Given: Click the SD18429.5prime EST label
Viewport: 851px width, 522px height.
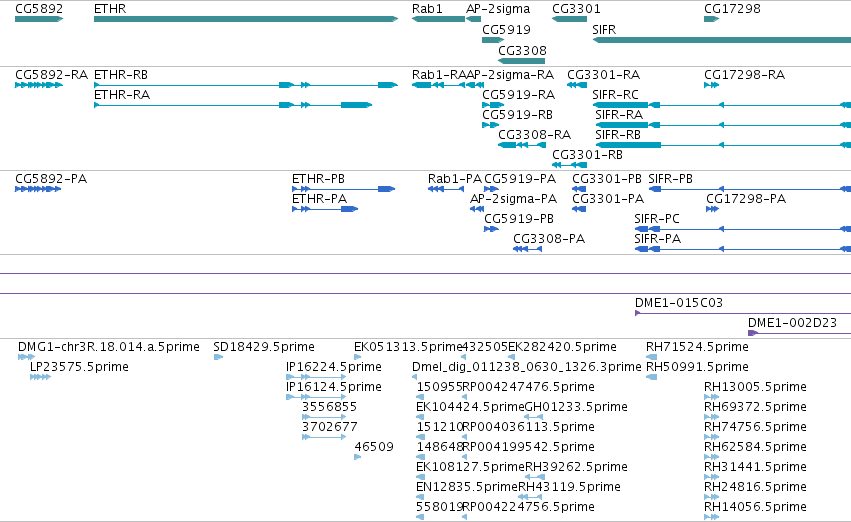Looking at the screenshot, I should (x=264, y=347).
